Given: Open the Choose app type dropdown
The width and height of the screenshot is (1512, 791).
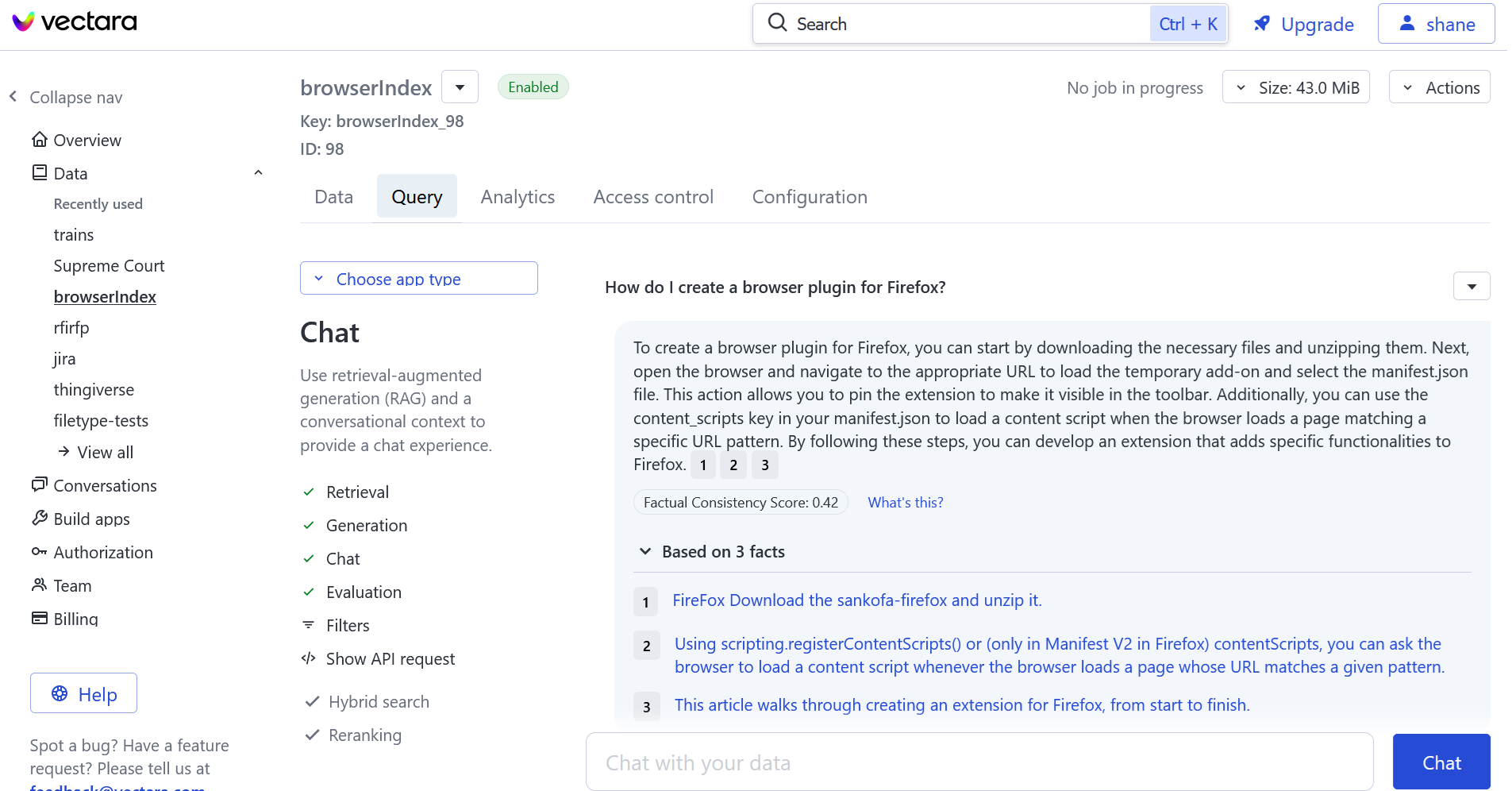Looking at the screenshot, I should click(418, 278).
